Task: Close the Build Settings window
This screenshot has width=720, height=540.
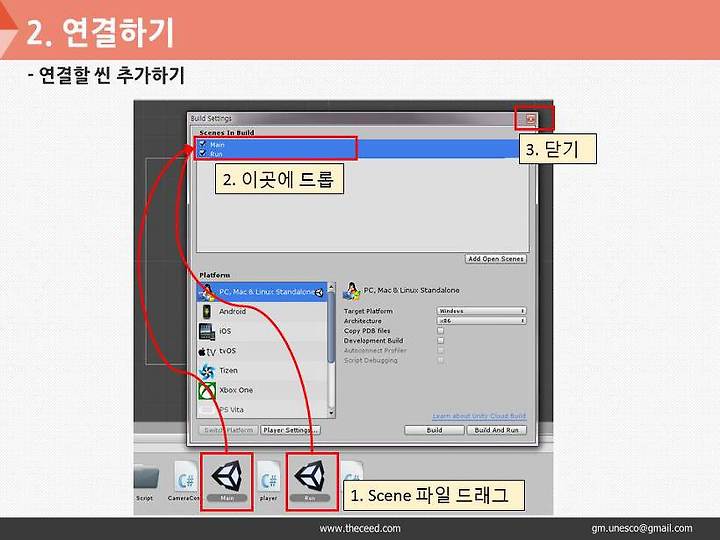Action: click(x=531, y=119)
